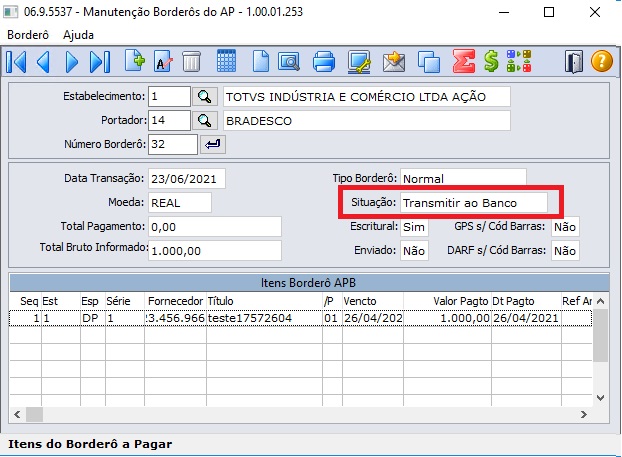Click grid vertical scroll down arrow
This screenshot has width=622, height=457.
coord(601,397)
